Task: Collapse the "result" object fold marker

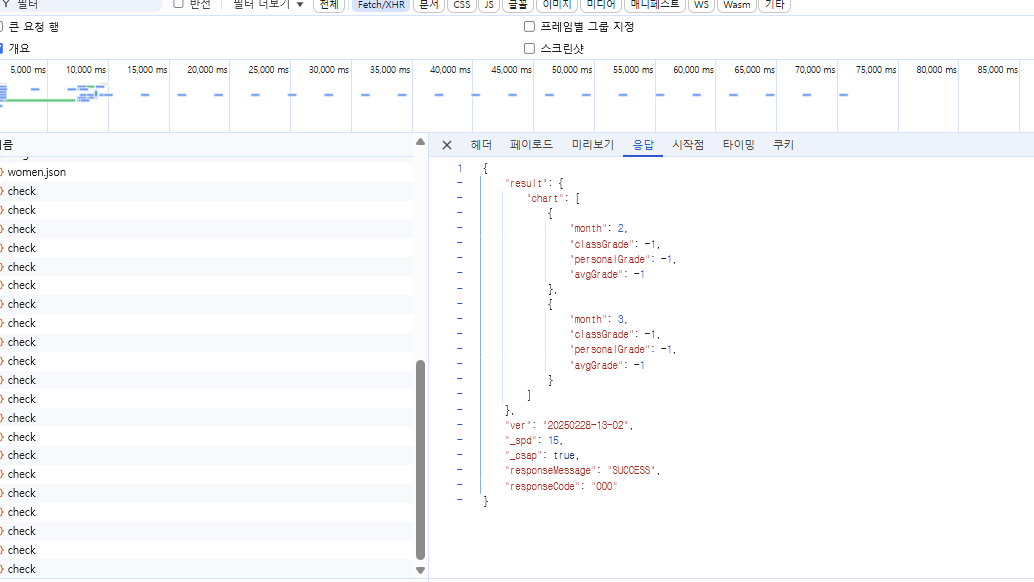Action: [x=459, y=183]
